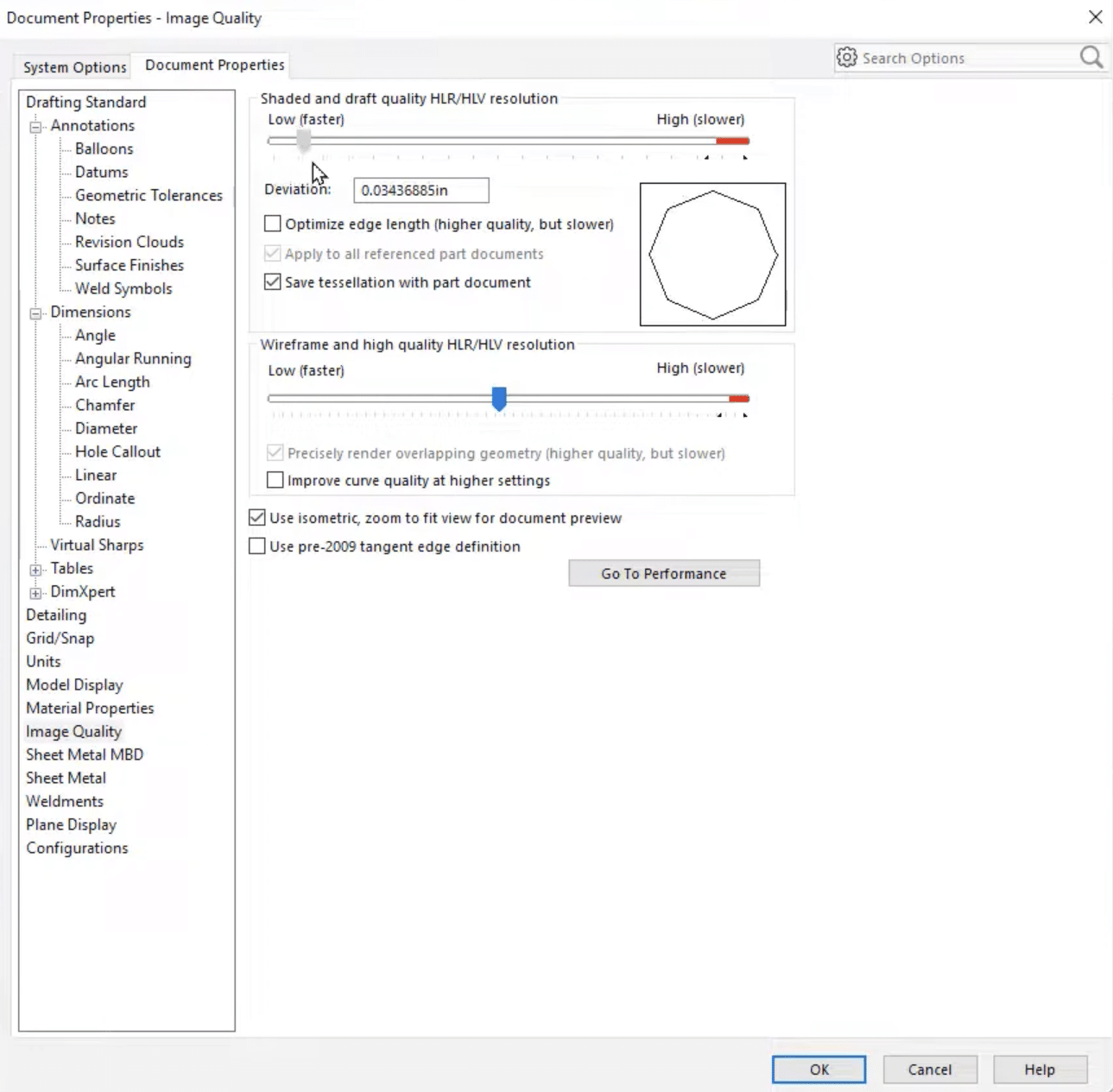Click the Search Options gear icon

click(x=847, y=57)
